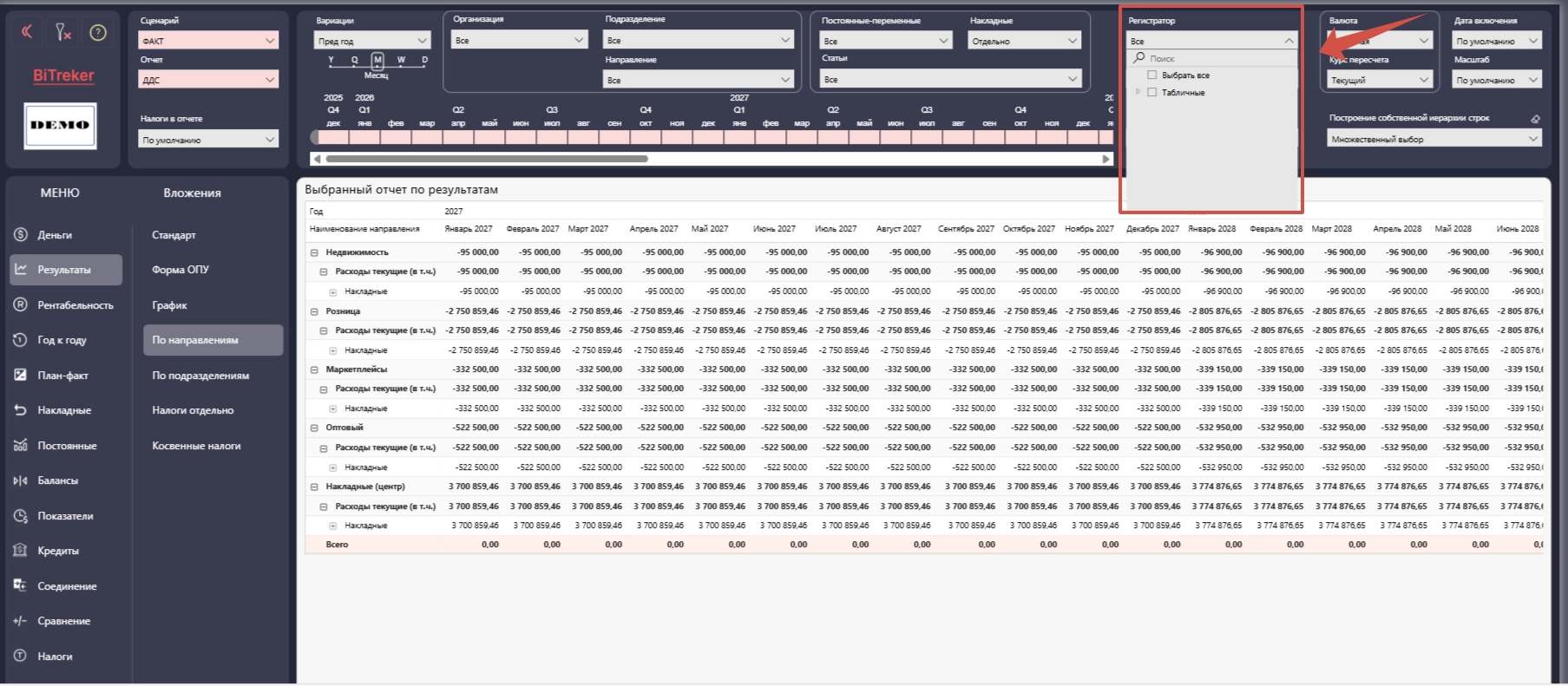Go to the Рентабельность menu item

point(75,305)
